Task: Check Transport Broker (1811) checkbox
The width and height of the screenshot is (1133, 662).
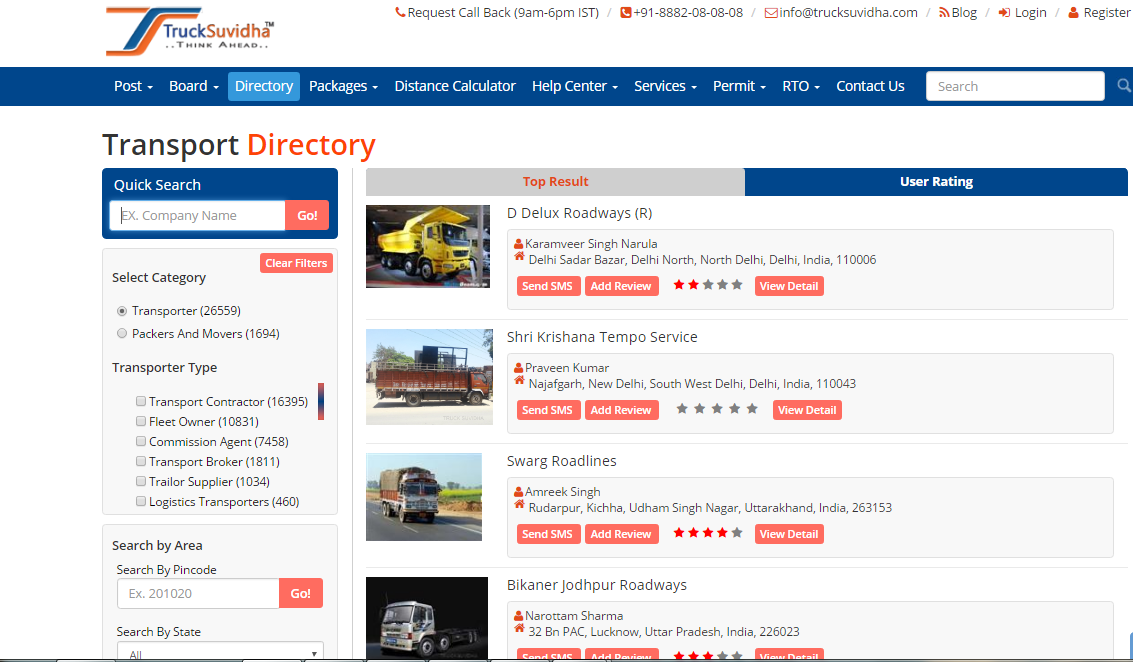Action: tap(141, 461)
